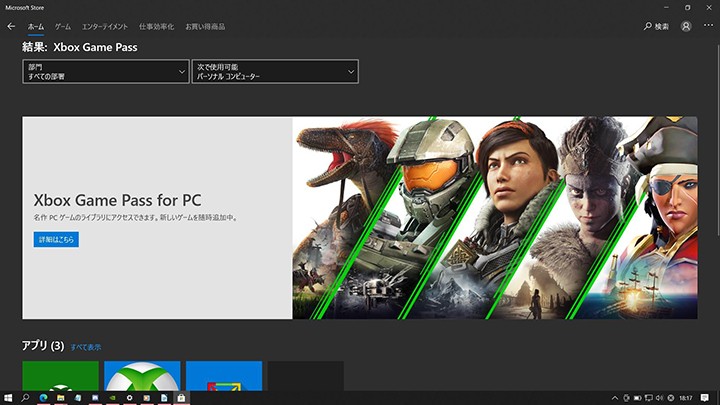Click the Xbox Game Pass characters banner

click(495, 218)
